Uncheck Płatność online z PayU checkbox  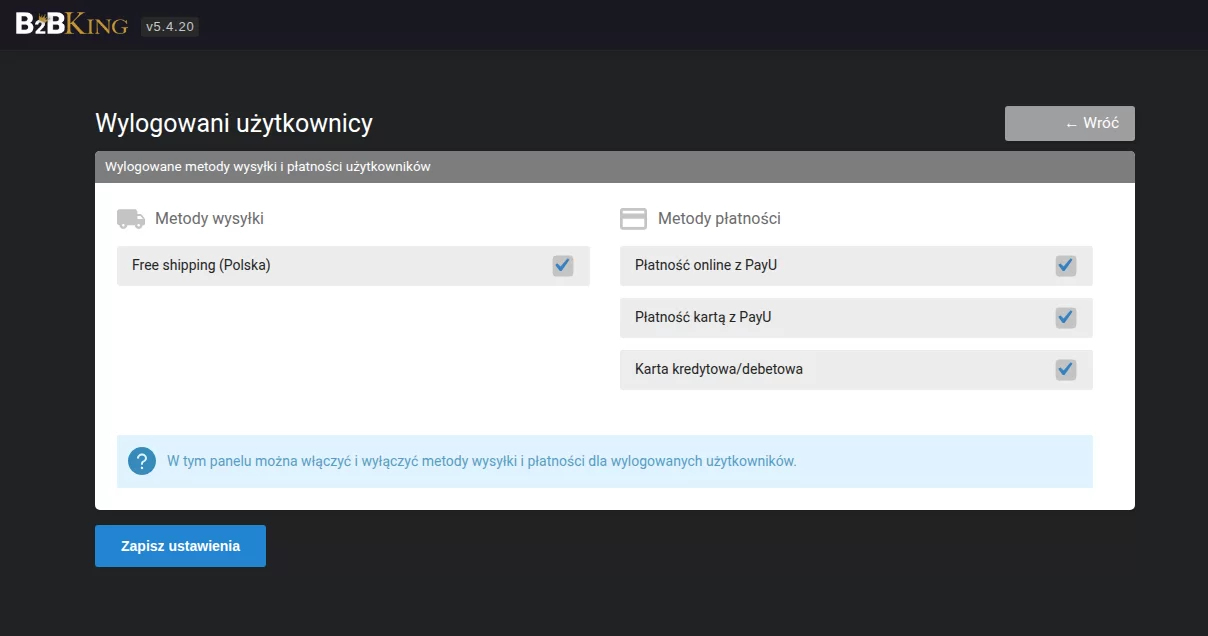1066,266
